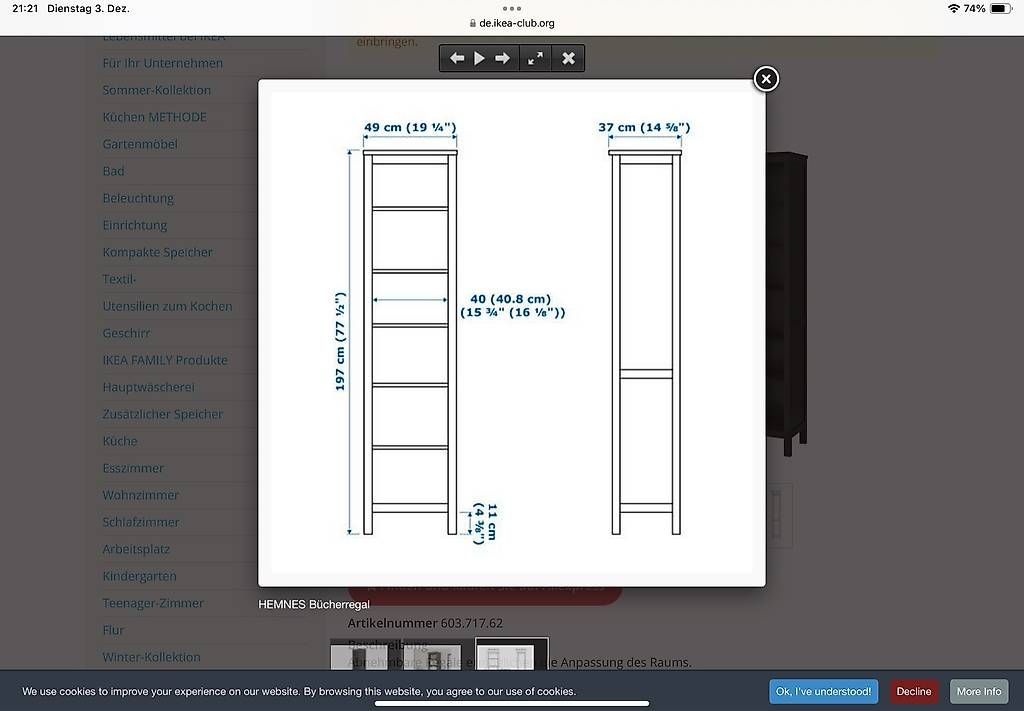Go to Flur category

[x=113, y=630]
